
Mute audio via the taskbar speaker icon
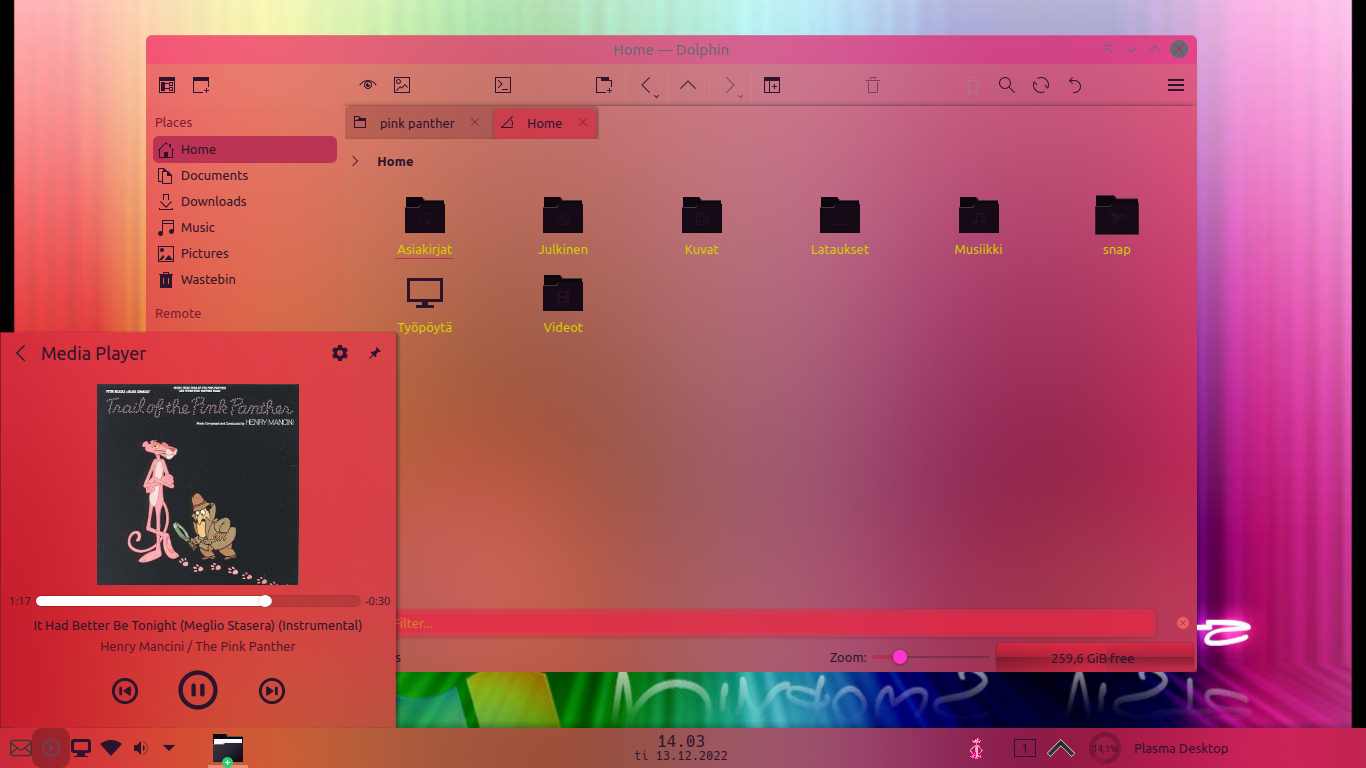click(x=140, y=747)
